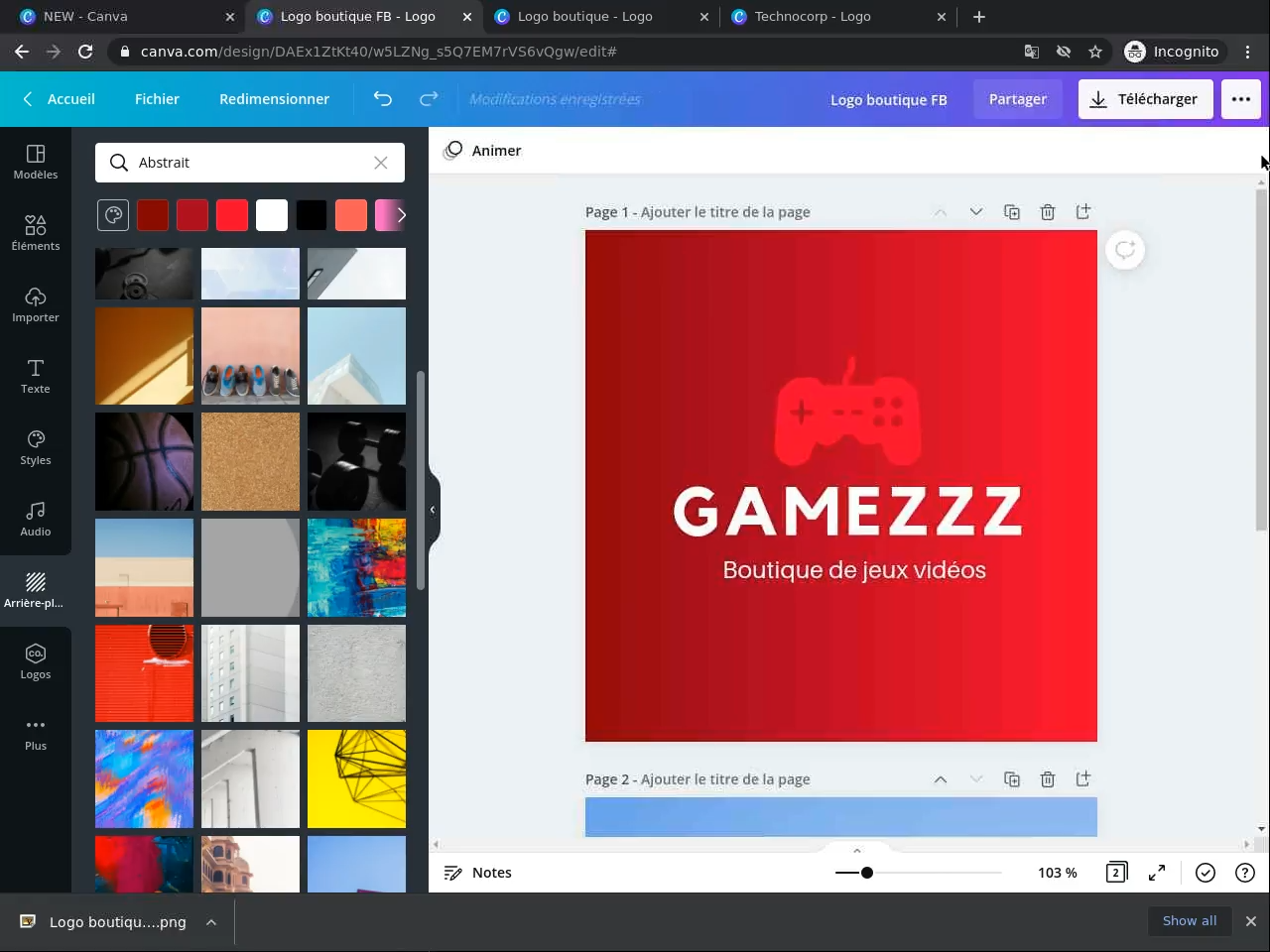Add a new page after Page 2
Image resolution: width=1270 pixels, height=952 pixels.
point(1083,779)
